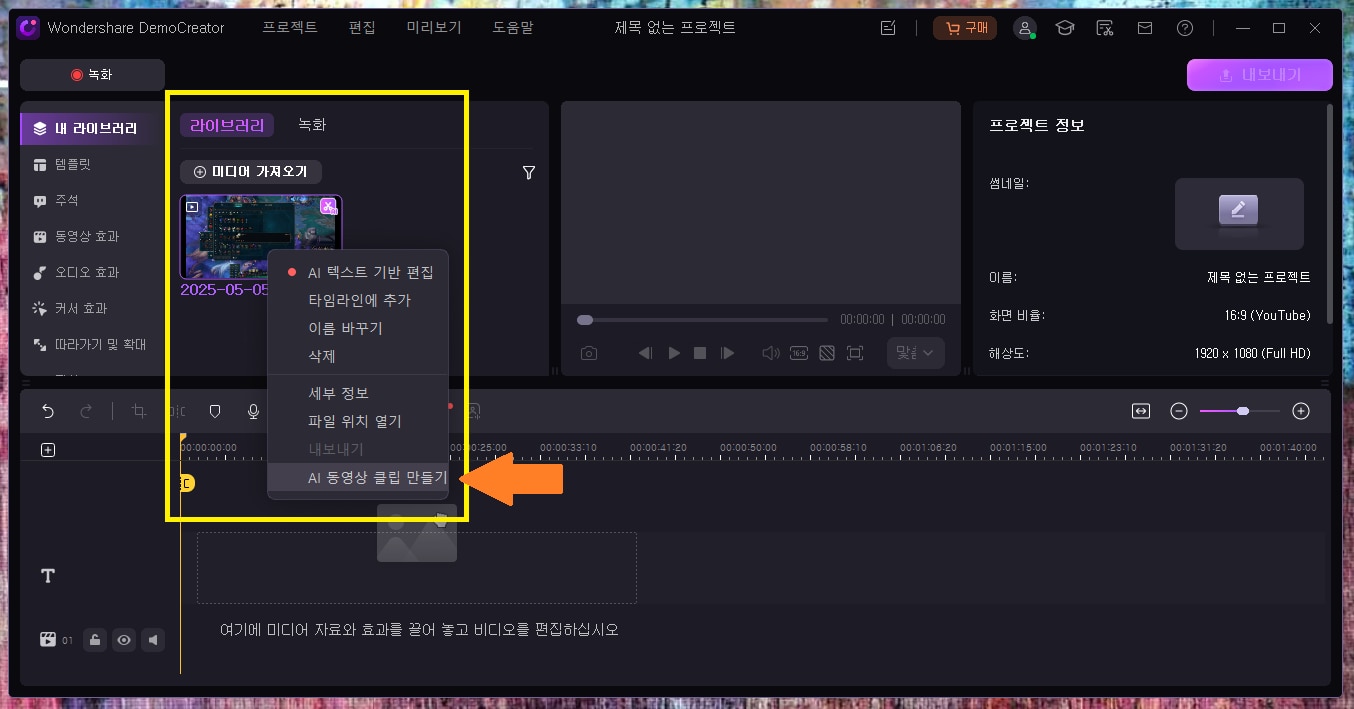The width and height of the screenshot is (1354, 709).
Task: Click the 미디어 가져오기 import button
Action: tap(251, 172)
